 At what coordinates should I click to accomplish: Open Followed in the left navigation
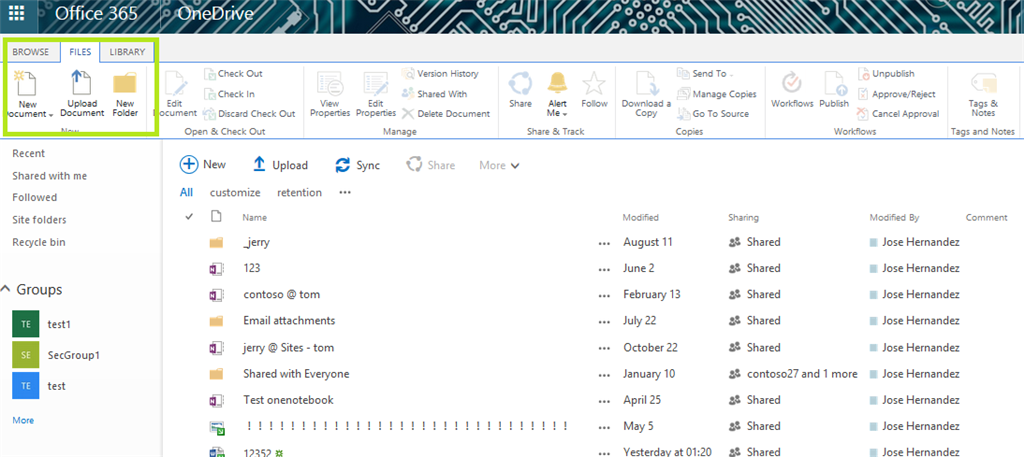point(35,197)
